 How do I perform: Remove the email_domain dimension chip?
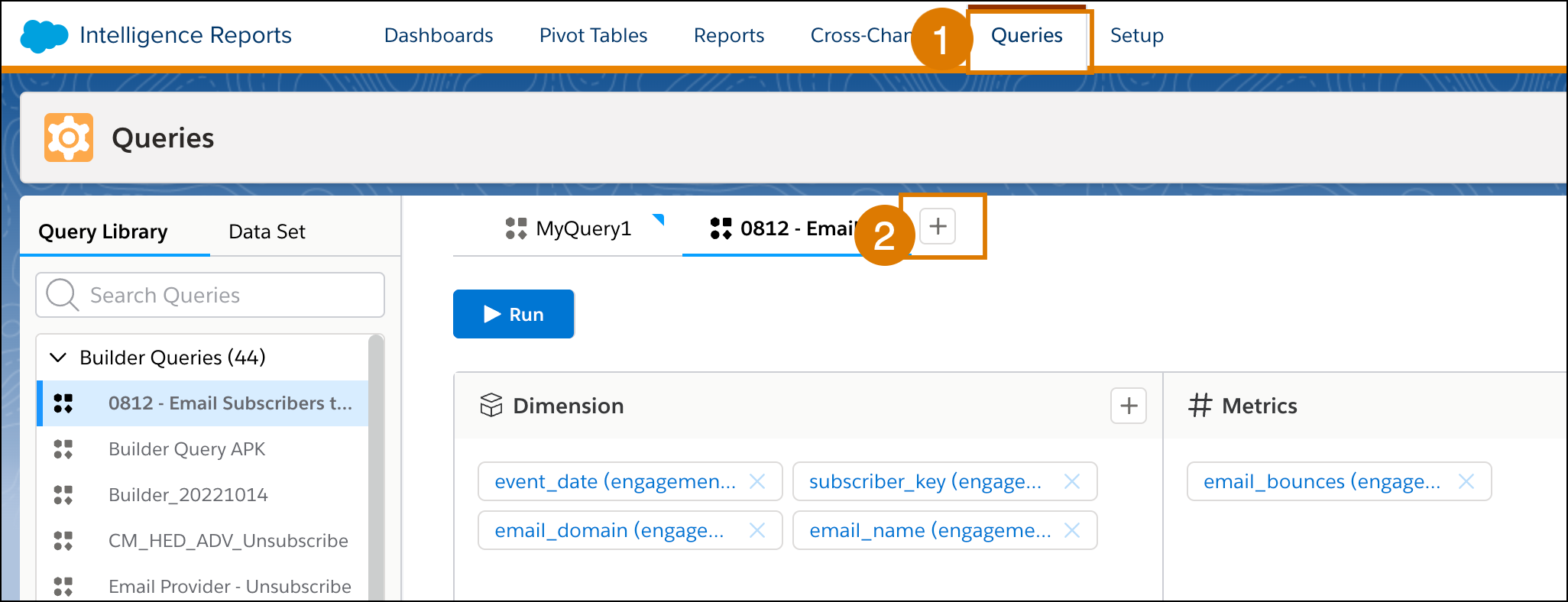point(757,530)
